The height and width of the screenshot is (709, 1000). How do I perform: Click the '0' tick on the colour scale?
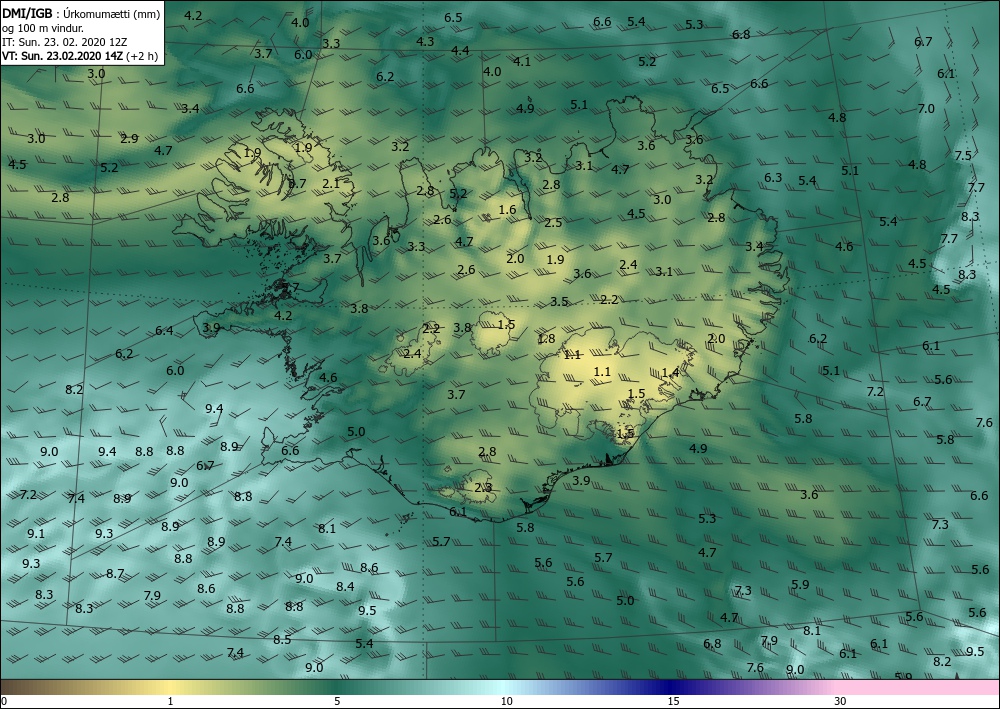pyautogui.click(x=4, y=701)
